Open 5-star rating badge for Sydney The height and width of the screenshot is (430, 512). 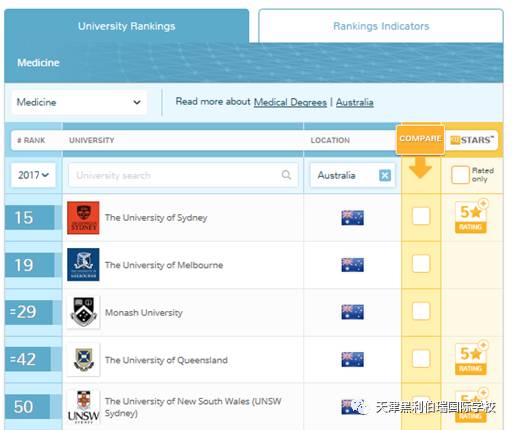coord(471,217)
